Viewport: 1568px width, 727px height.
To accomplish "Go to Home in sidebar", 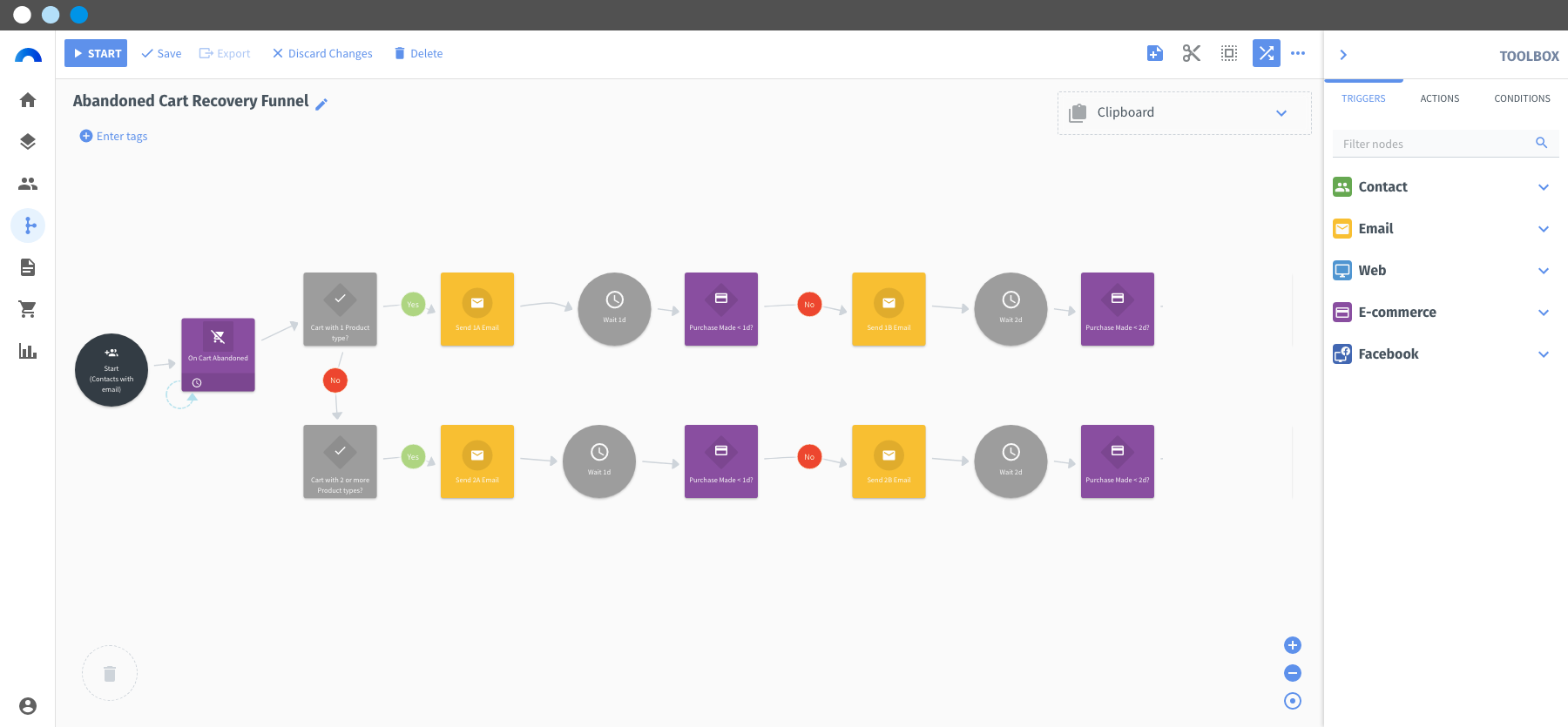I will point(28,100).
